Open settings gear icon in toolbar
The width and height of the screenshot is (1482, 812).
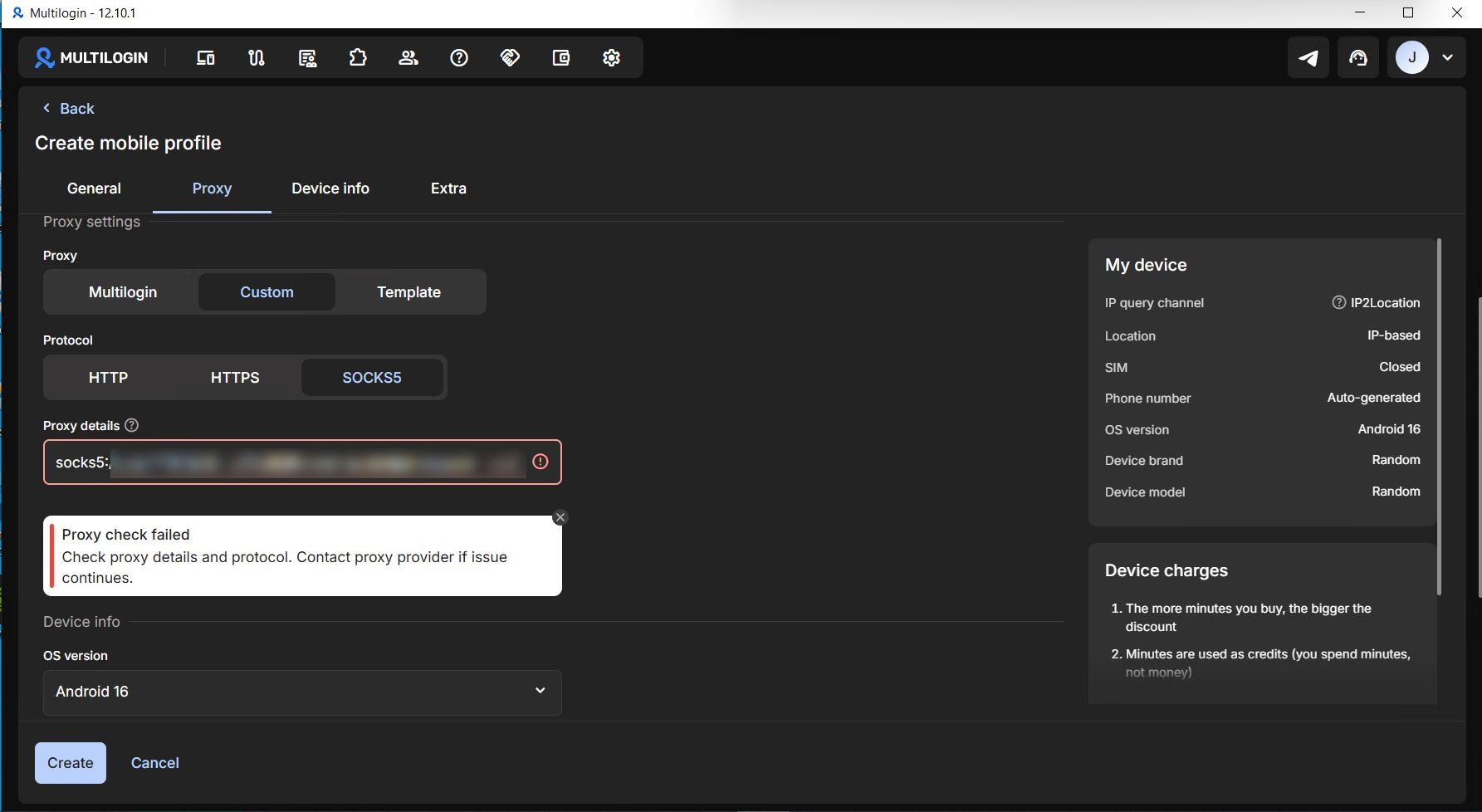[612, 57]
